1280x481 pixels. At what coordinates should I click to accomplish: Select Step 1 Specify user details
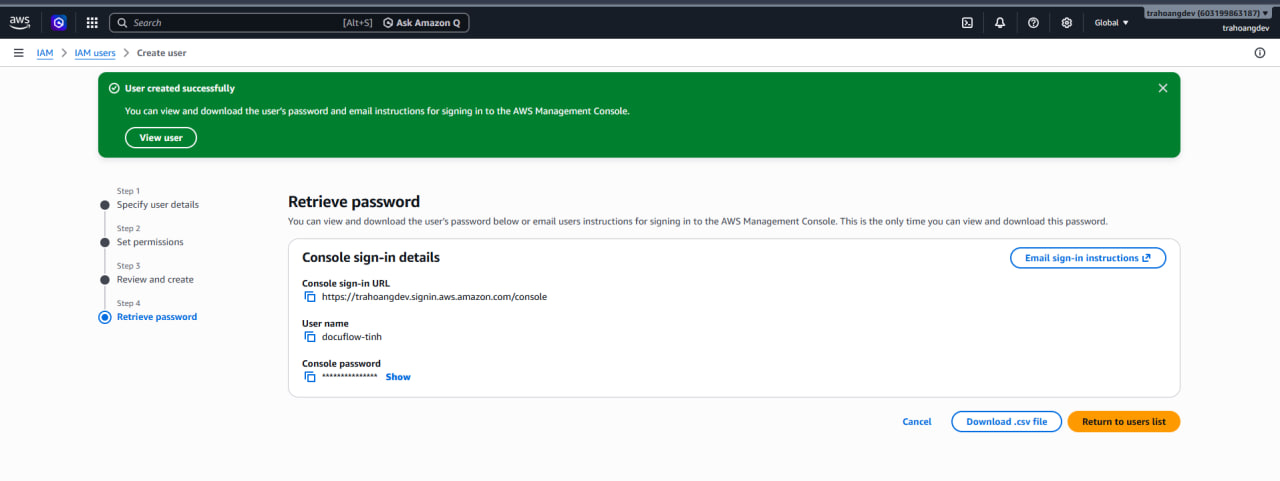[x=157, y=204]
